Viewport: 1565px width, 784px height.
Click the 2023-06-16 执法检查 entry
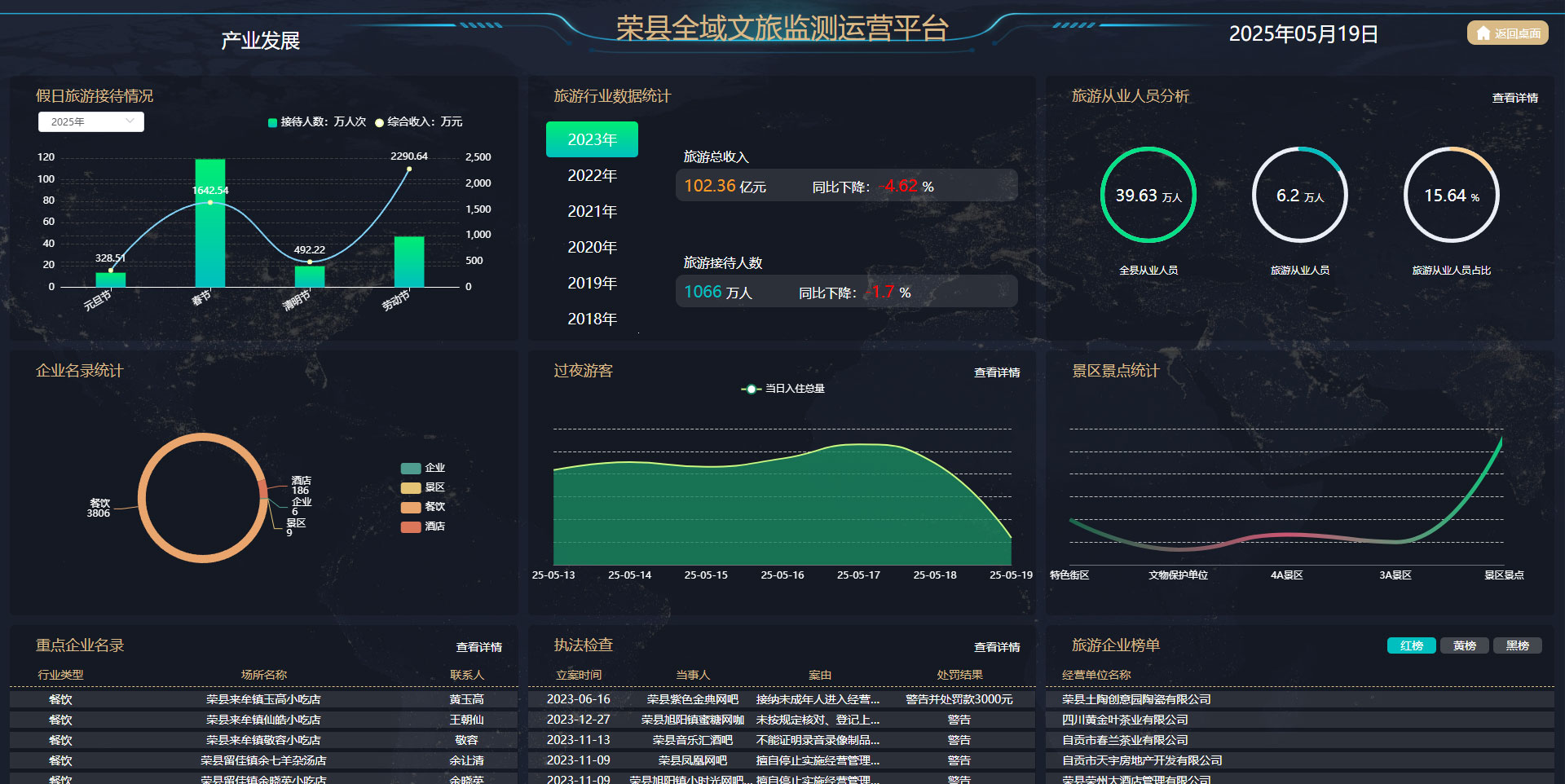click(x=579, y=698)
